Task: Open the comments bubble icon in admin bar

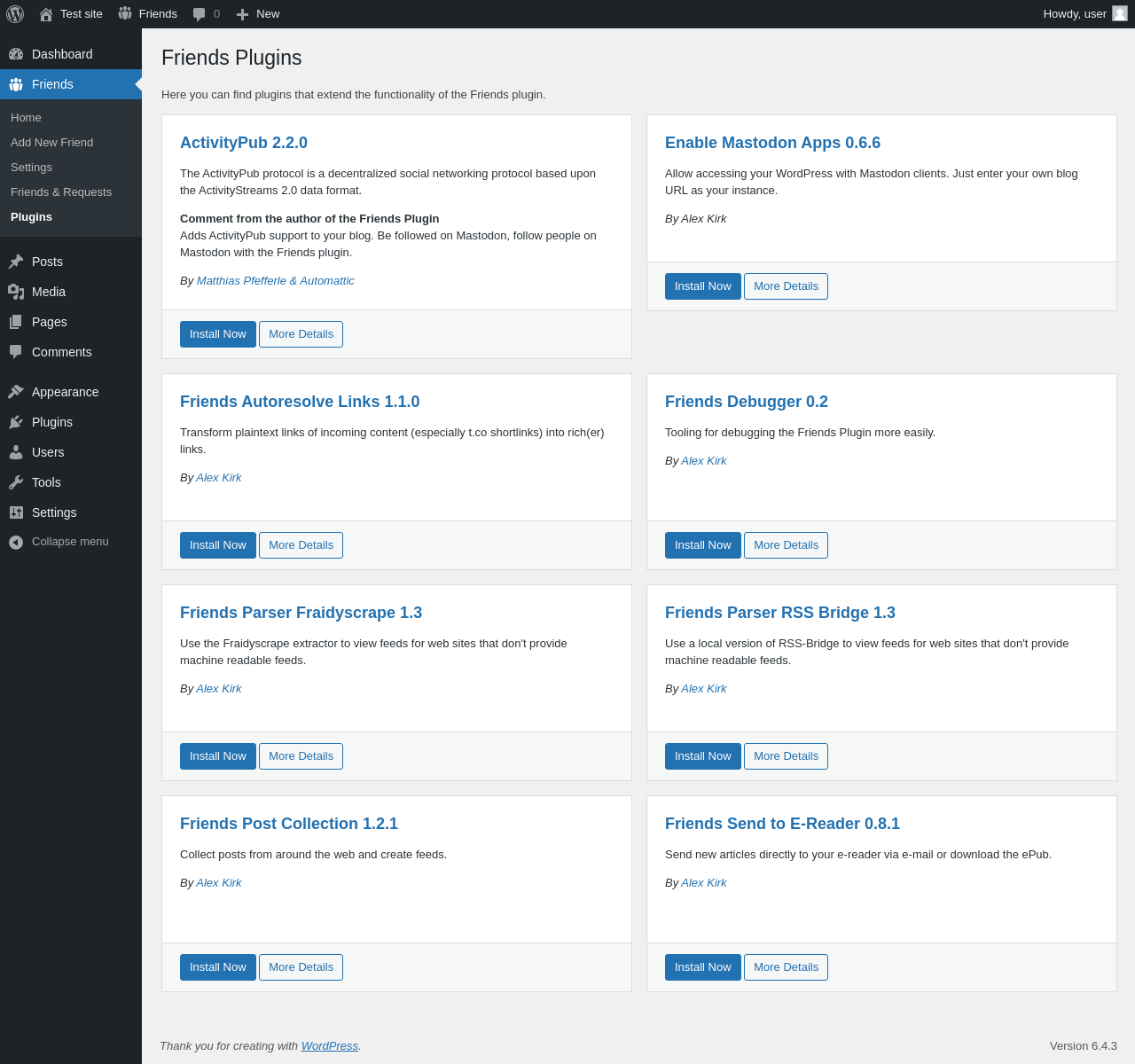Action: click(x=200, y=14)
